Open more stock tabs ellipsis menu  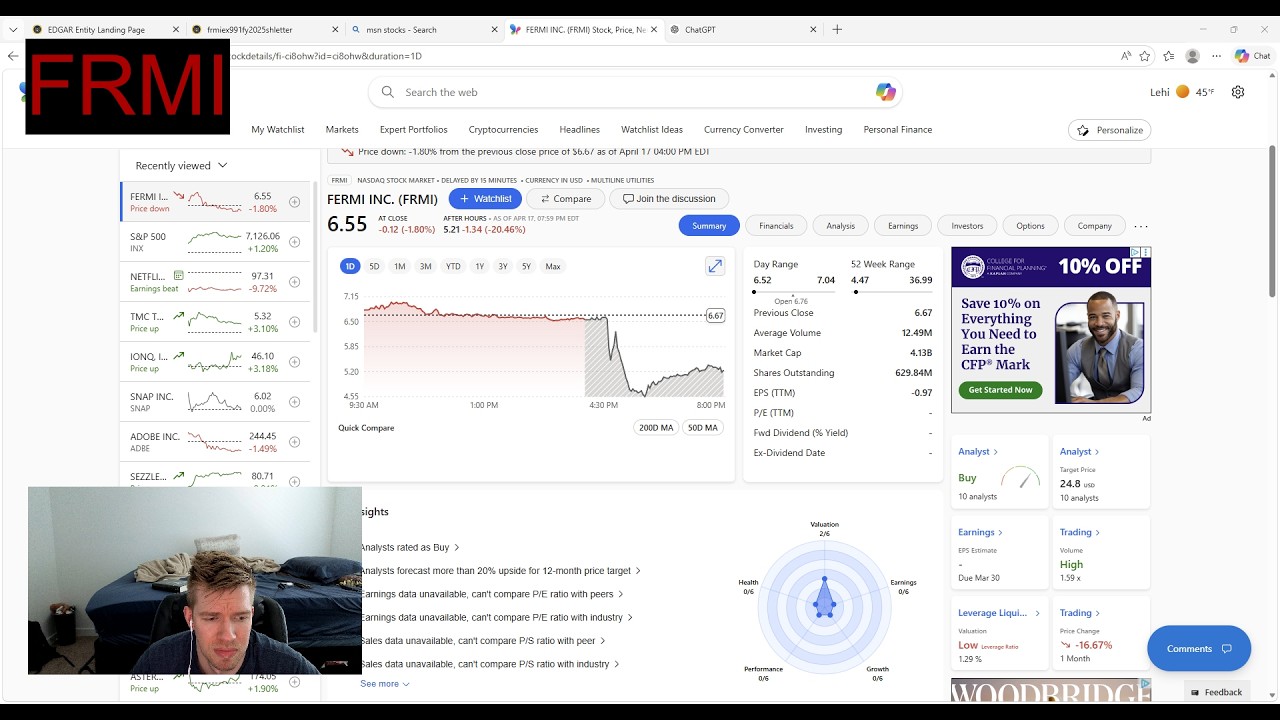click(1141, 226)
